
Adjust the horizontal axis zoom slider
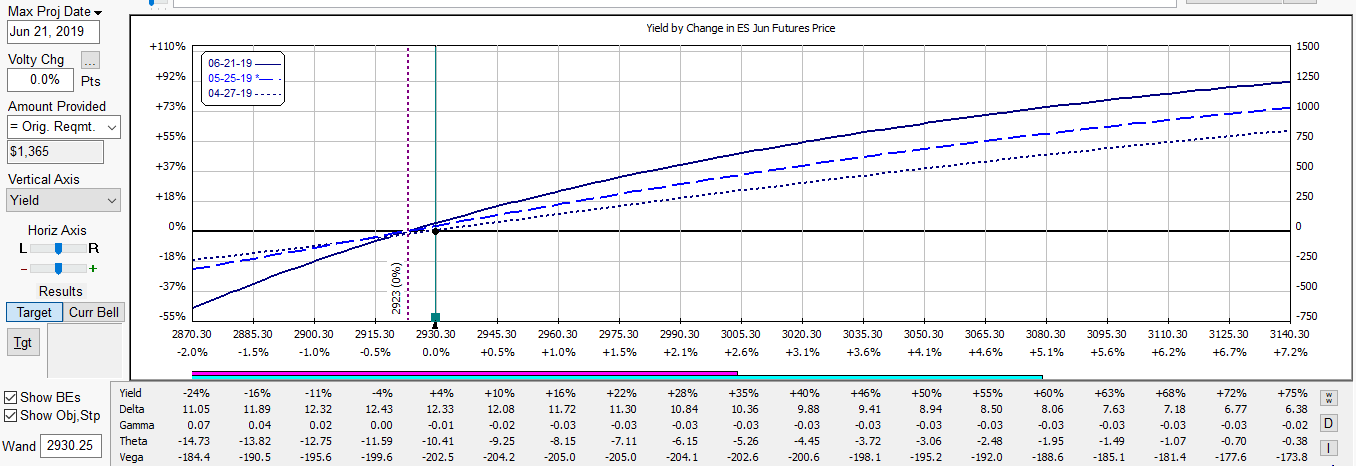click(x=59, y=268)
